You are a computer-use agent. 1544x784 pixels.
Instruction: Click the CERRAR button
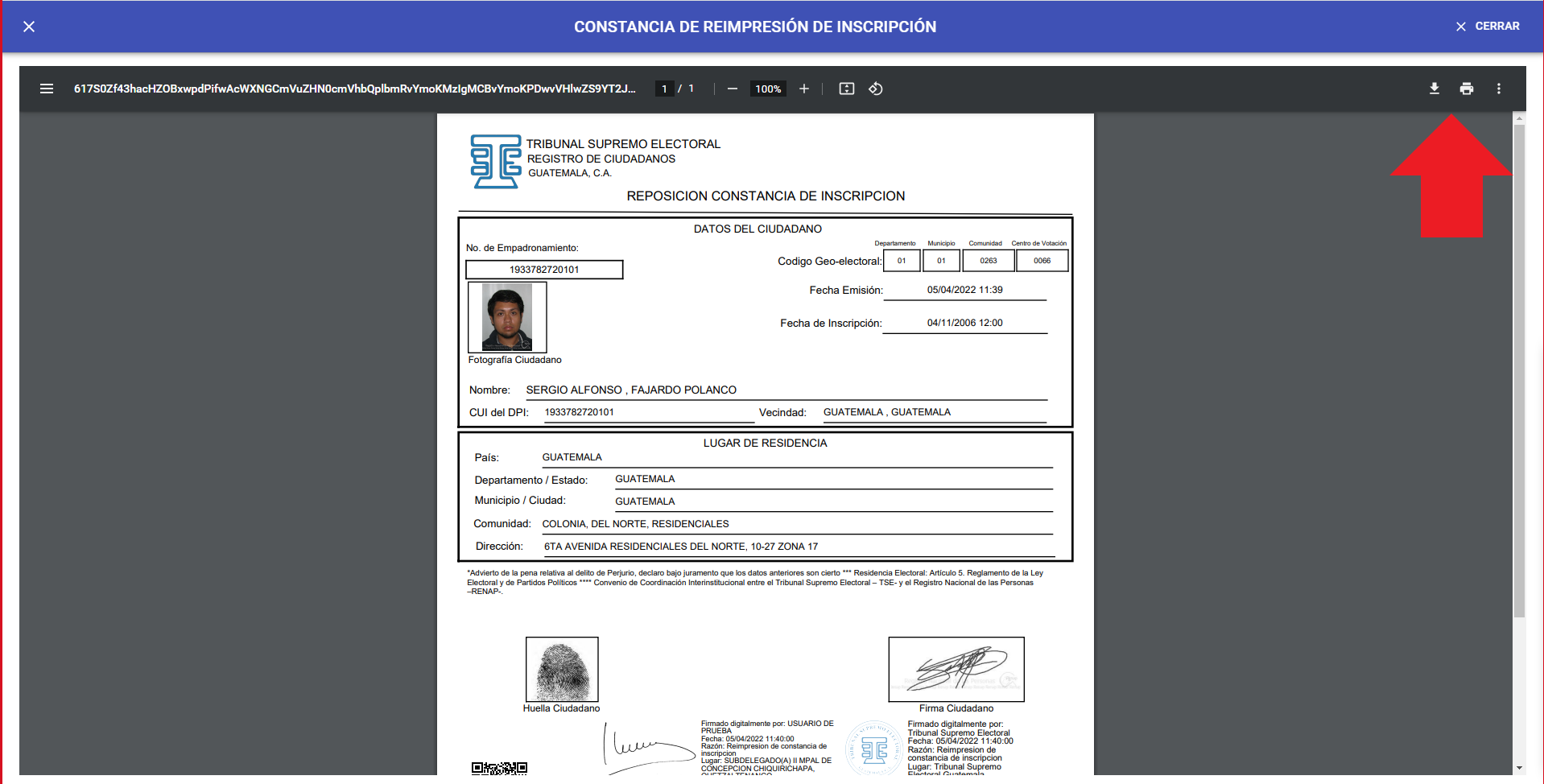[1488, 27]
